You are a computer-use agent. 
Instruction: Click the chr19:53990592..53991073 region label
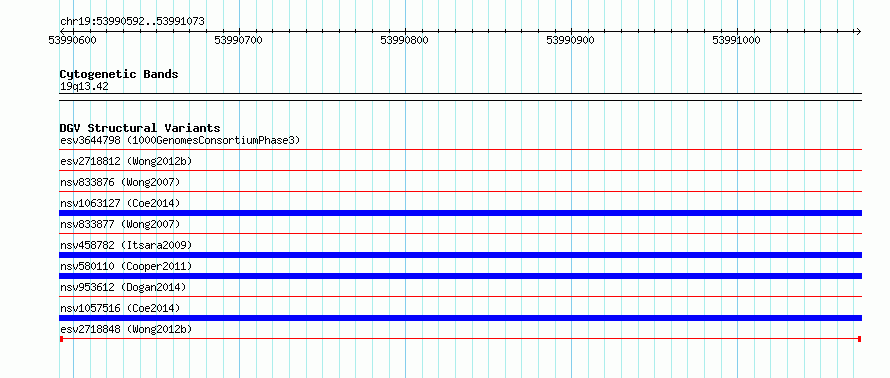[132, 22]
